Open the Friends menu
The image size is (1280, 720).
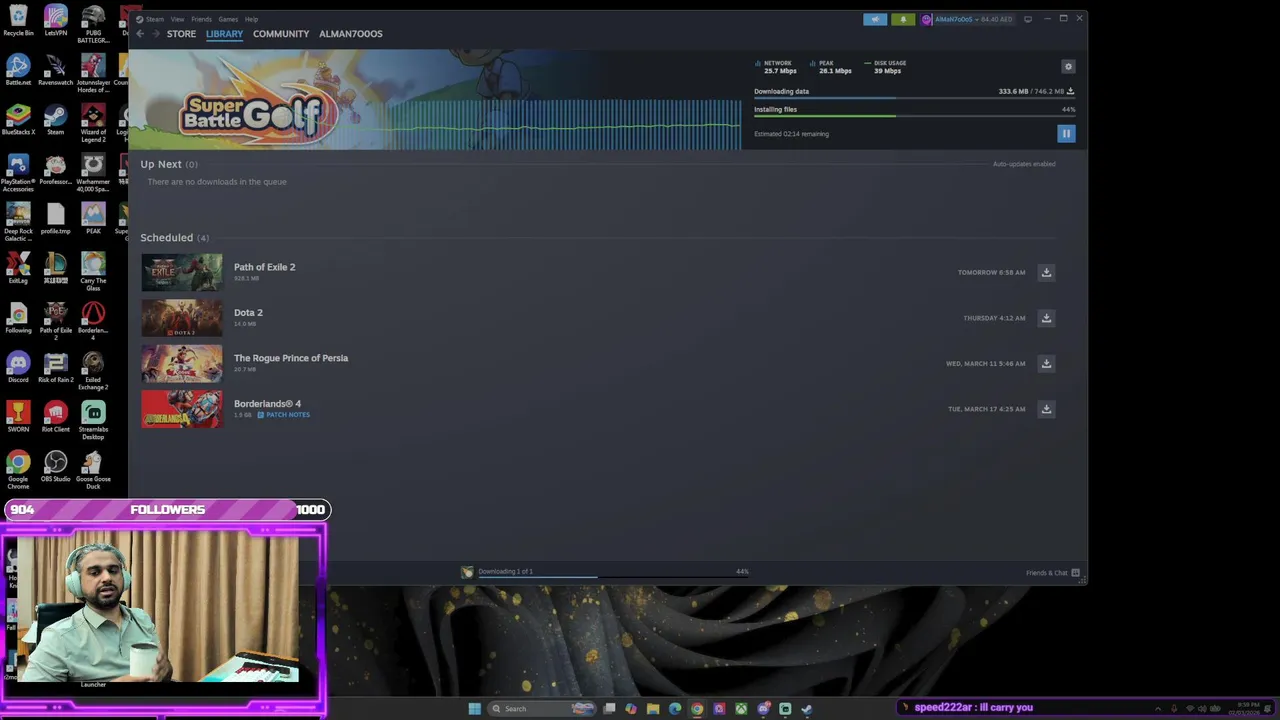point(201,19)
